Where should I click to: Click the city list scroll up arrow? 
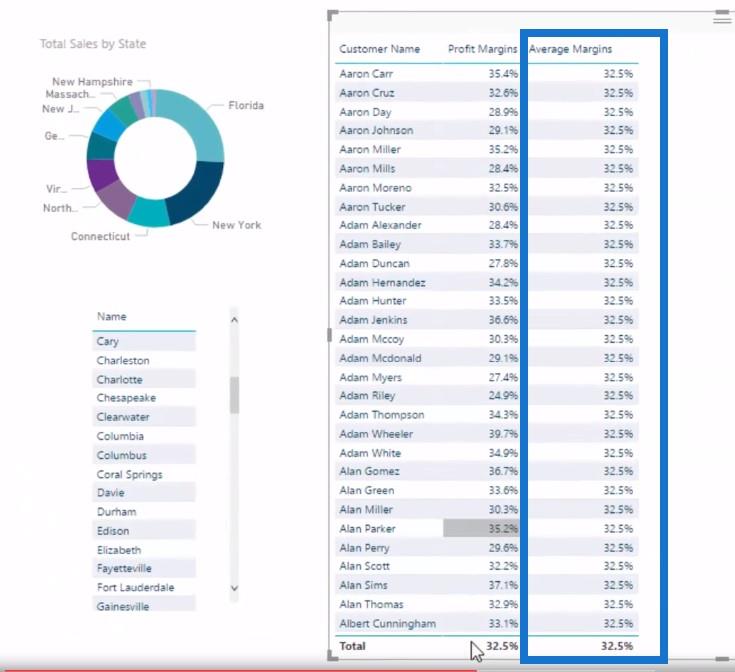click(x=234, y=320)
